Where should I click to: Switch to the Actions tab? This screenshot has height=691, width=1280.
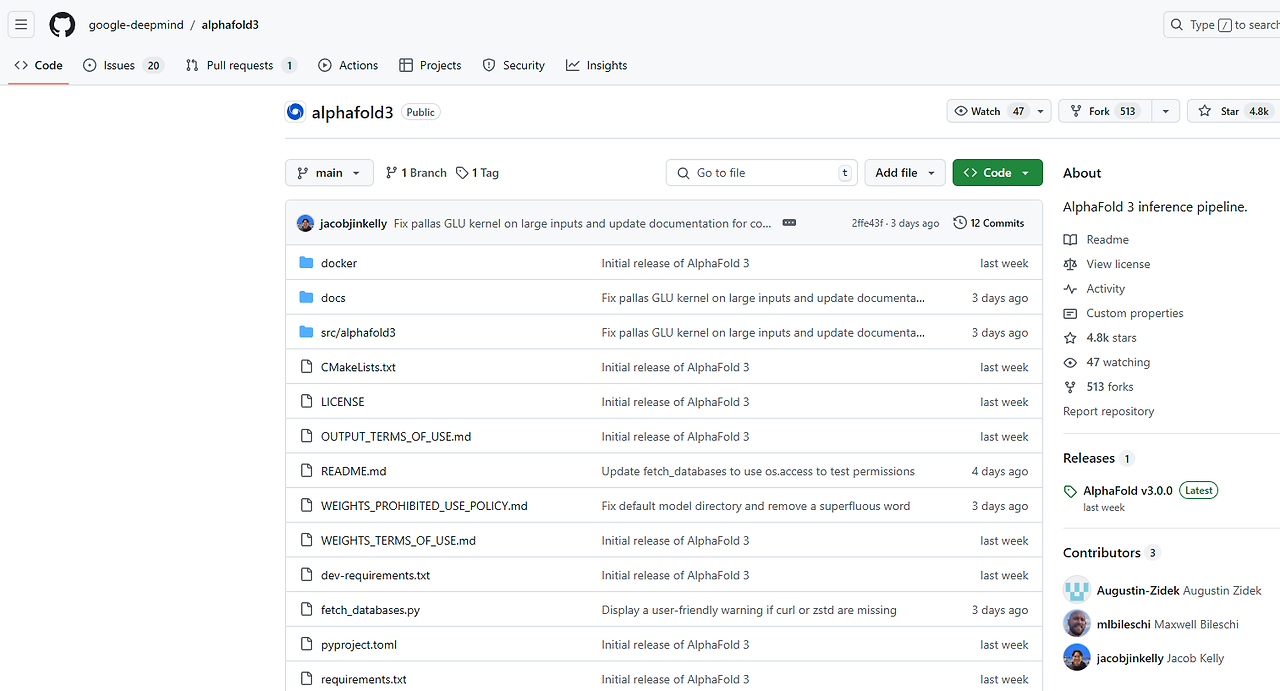348,65
